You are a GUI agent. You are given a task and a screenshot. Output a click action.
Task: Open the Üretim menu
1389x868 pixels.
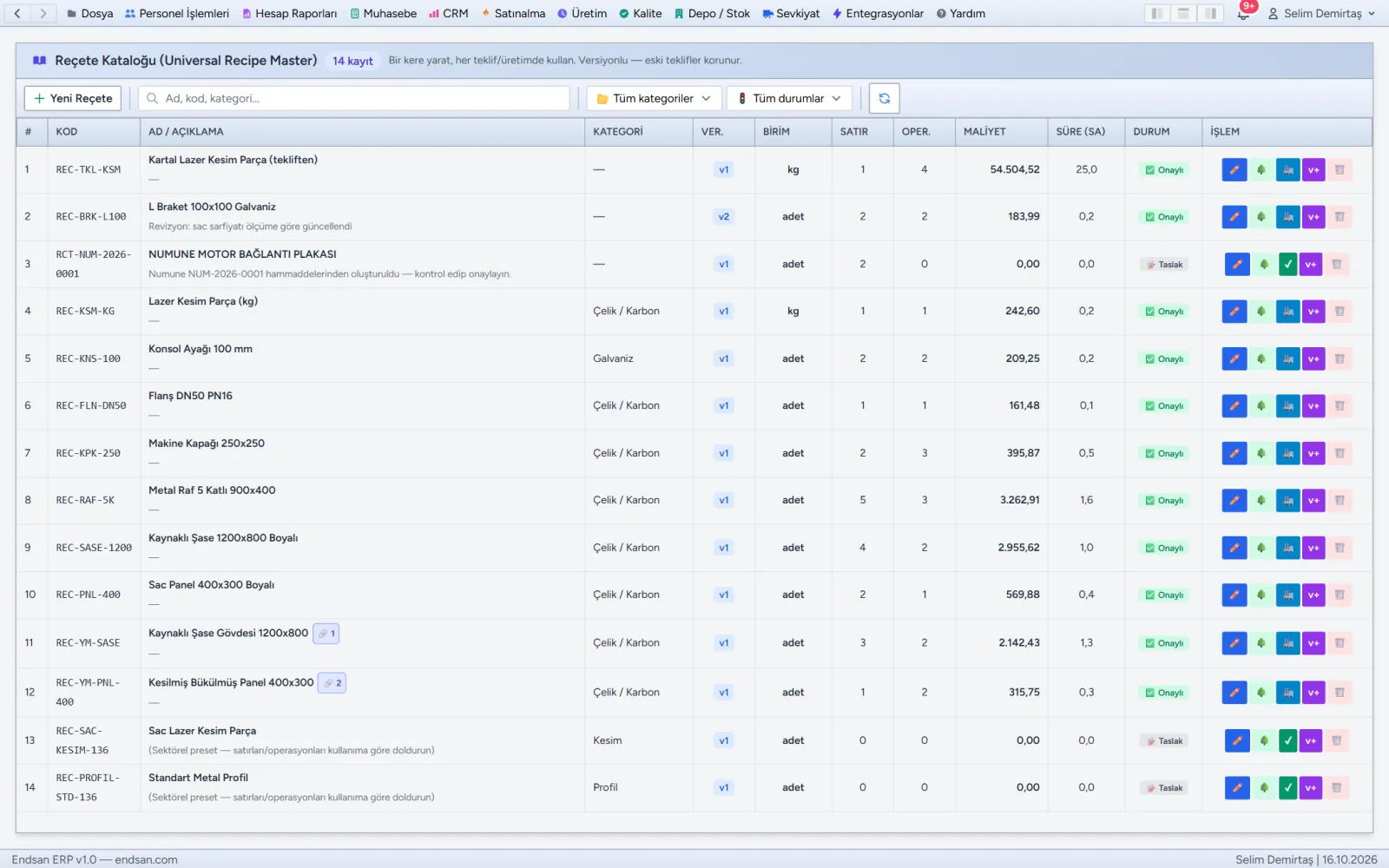[x=582, y=13]
